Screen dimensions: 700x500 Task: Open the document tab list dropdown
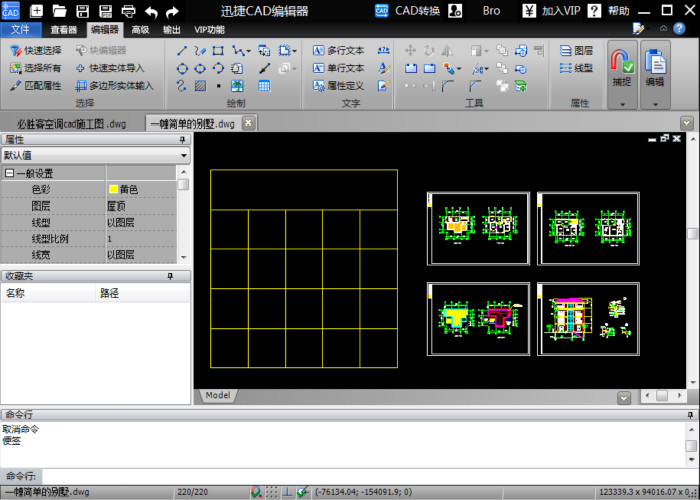pos(687,122)
